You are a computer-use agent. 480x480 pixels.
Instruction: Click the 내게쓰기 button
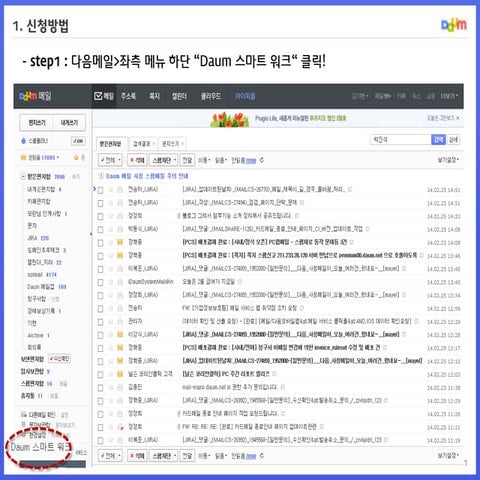click(69, 123)
